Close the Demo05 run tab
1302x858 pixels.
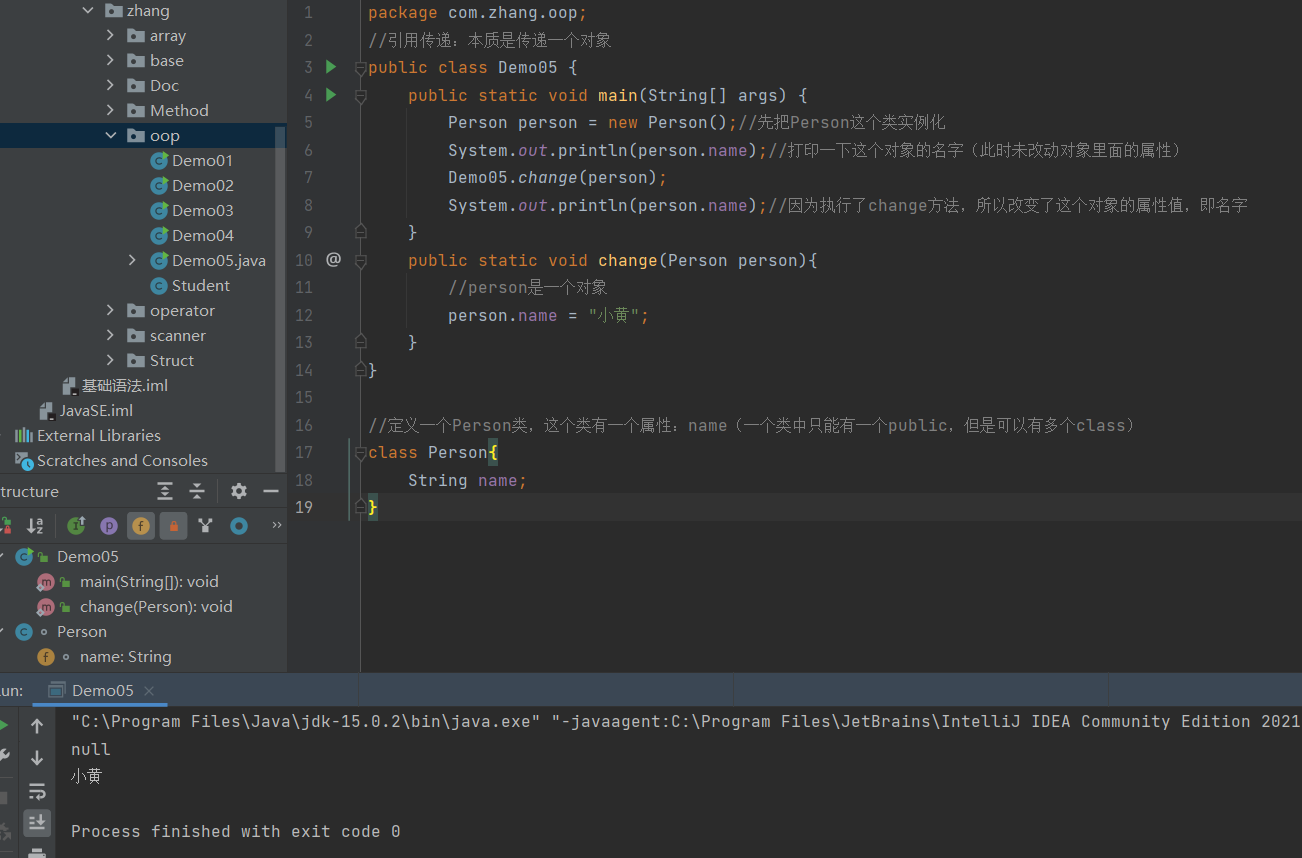[x=149, y=690]
